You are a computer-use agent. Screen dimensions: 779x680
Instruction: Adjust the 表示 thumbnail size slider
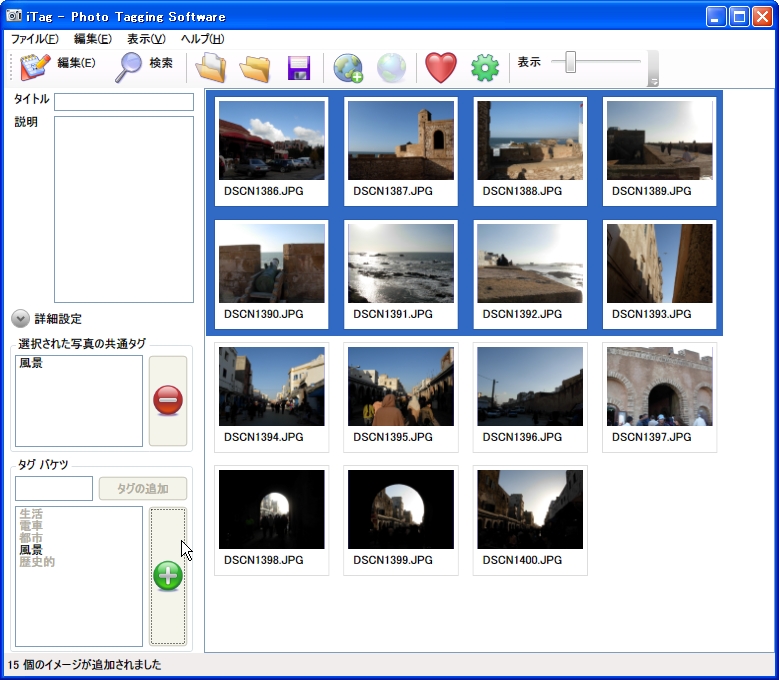click(x=570, y=62)
